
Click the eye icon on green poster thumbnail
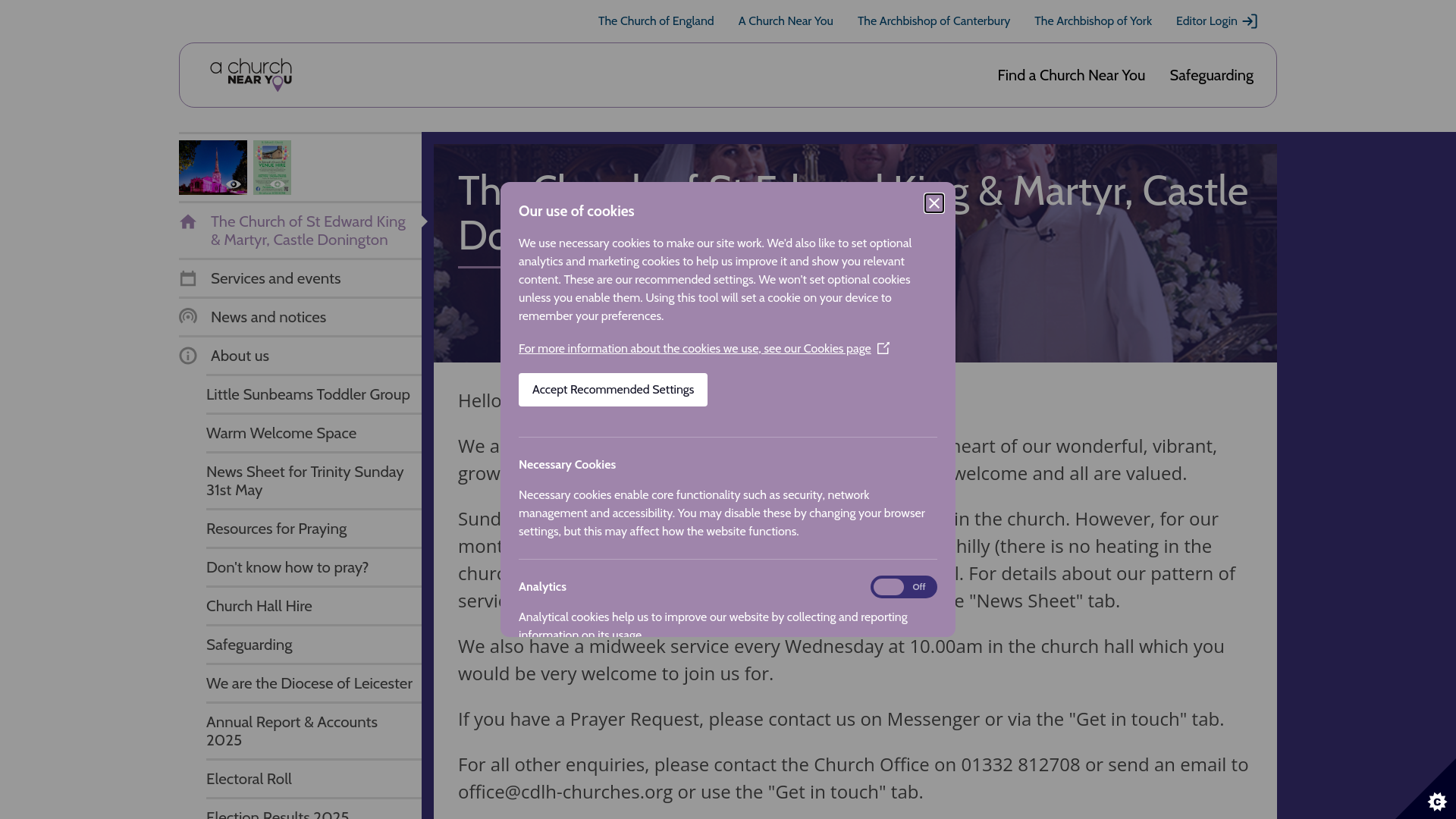(x=277, y=184)
